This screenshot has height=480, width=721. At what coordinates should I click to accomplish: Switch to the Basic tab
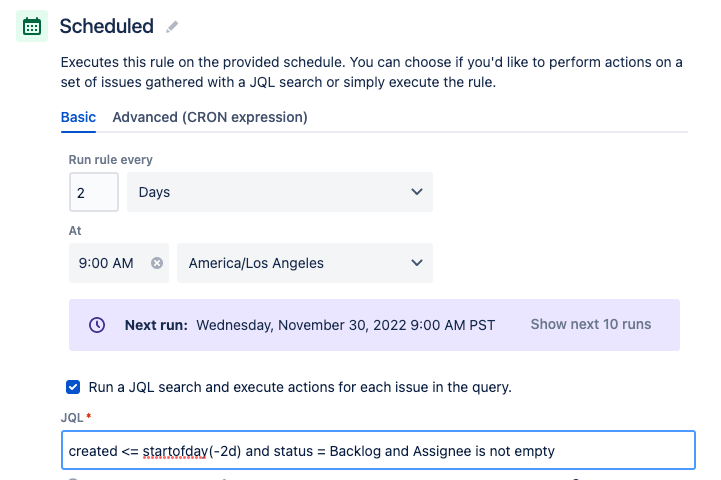[x=78, y=117]
